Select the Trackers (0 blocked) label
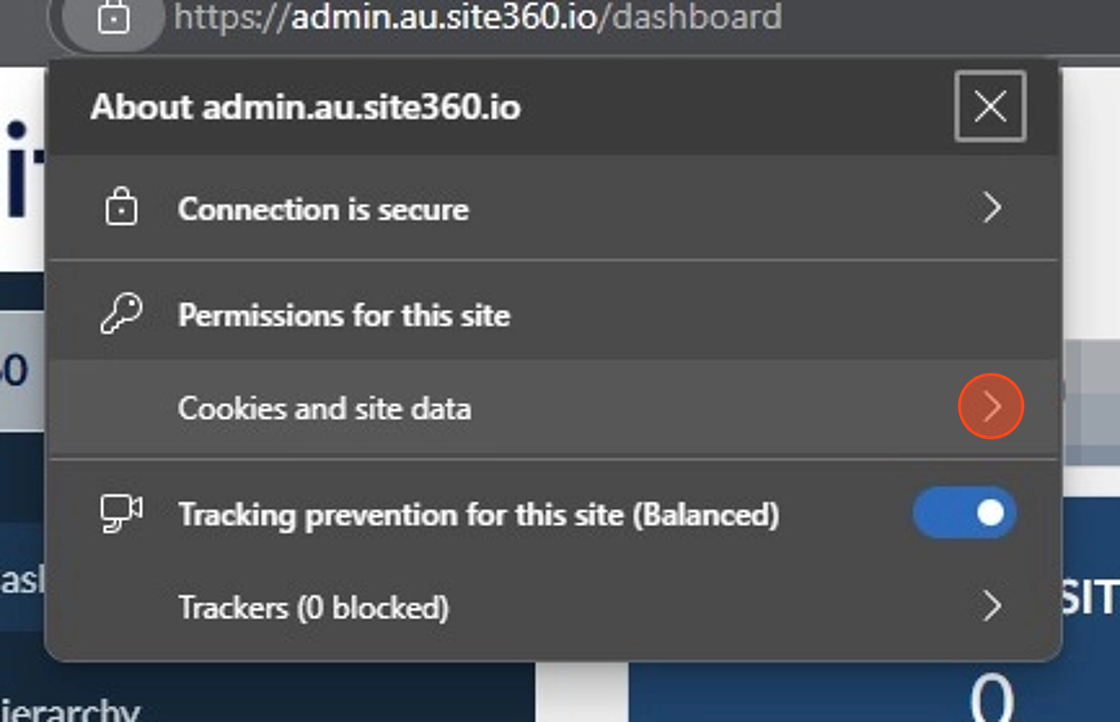Viewport: 1120px width, 722px height. coord(314,608)
